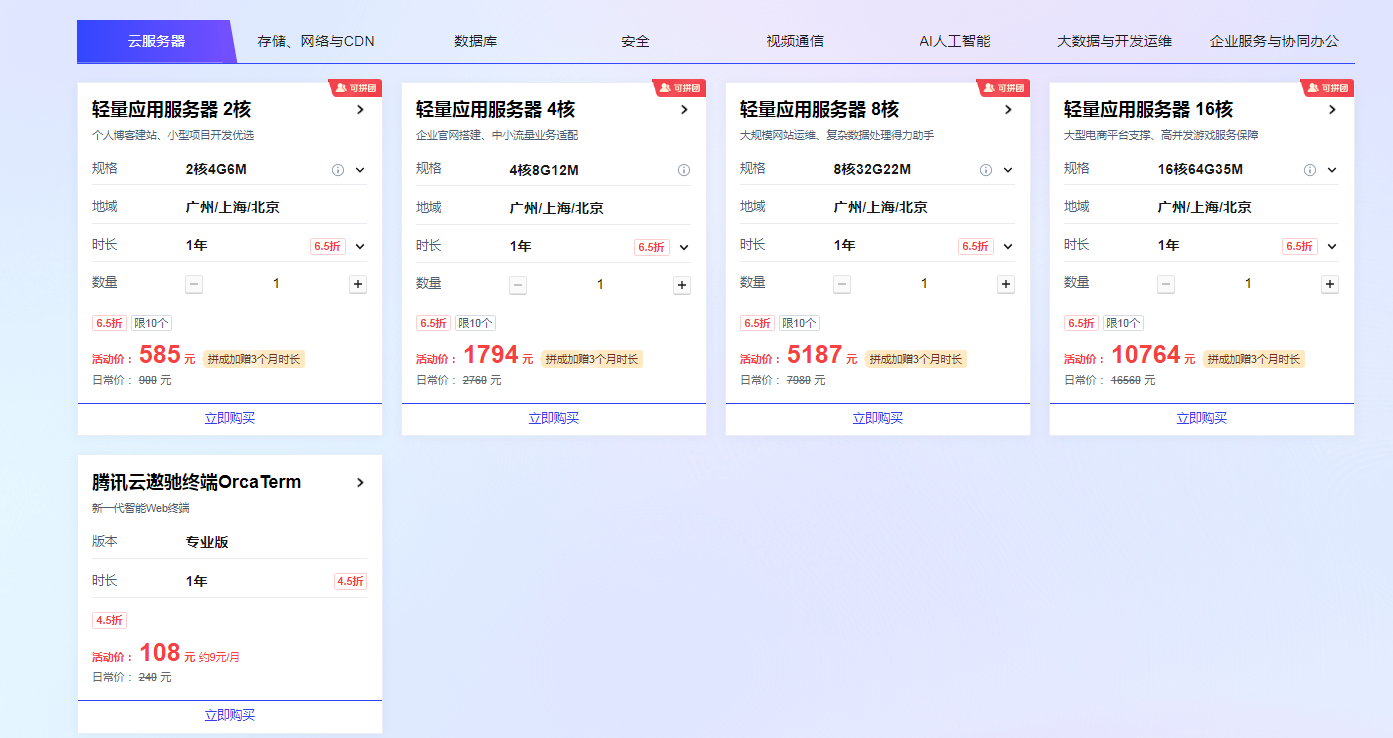Click 立即购买 for the OrcaTerm terminal

[x=229, y=715]
